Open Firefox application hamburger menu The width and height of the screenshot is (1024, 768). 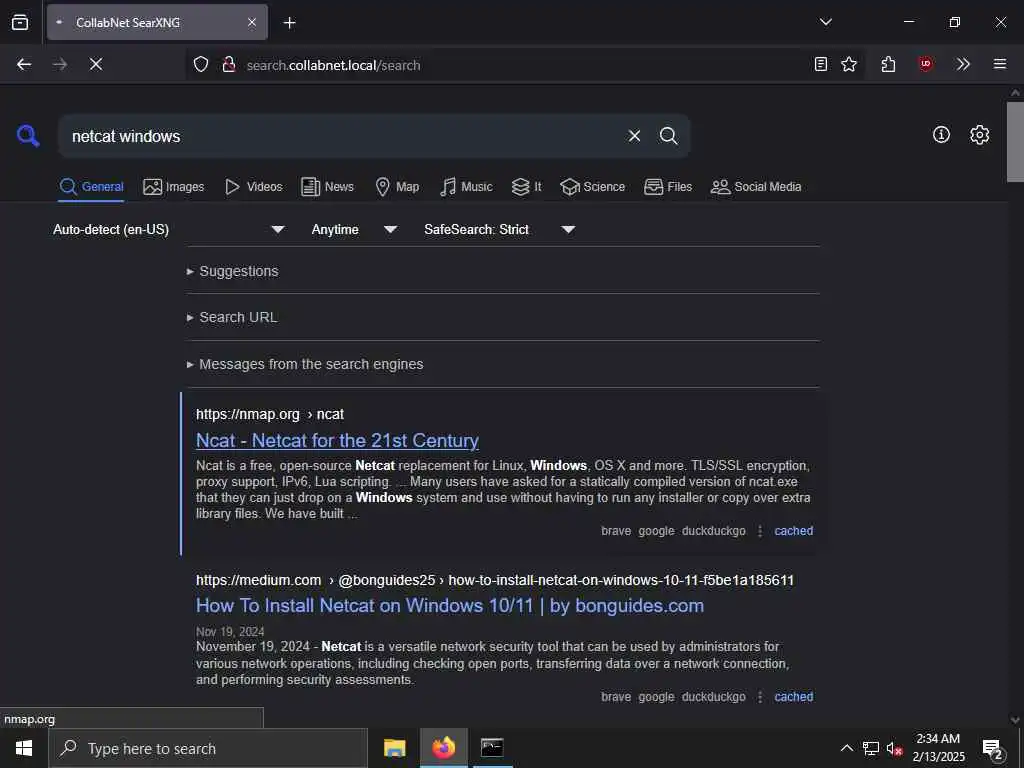1000,64
